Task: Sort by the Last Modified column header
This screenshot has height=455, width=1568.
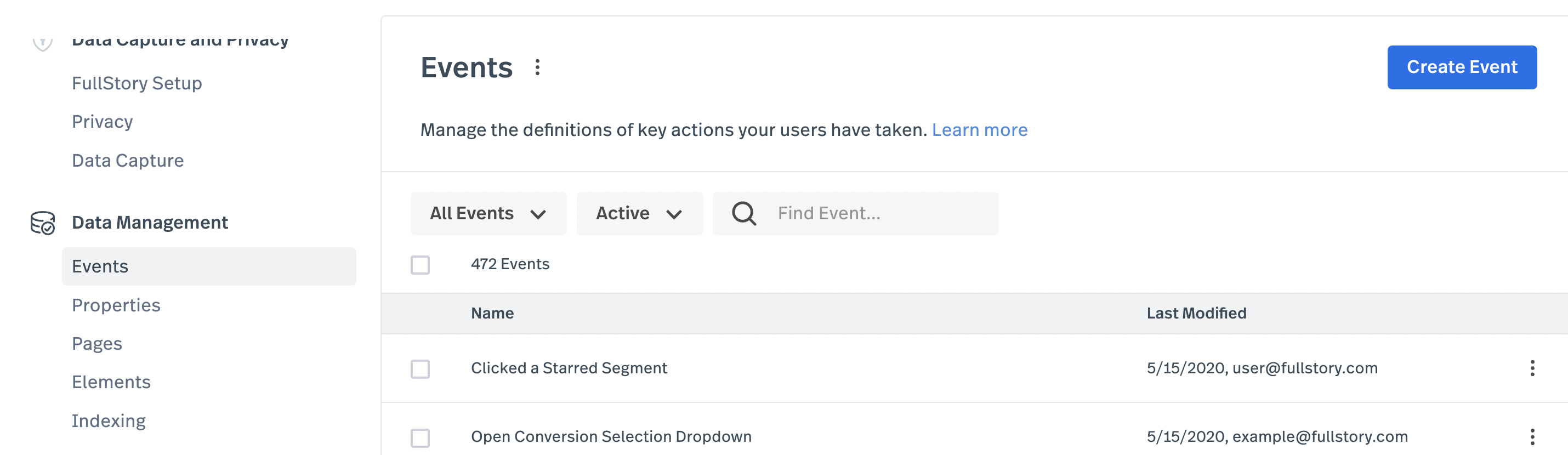Action: coord(1196,313)
